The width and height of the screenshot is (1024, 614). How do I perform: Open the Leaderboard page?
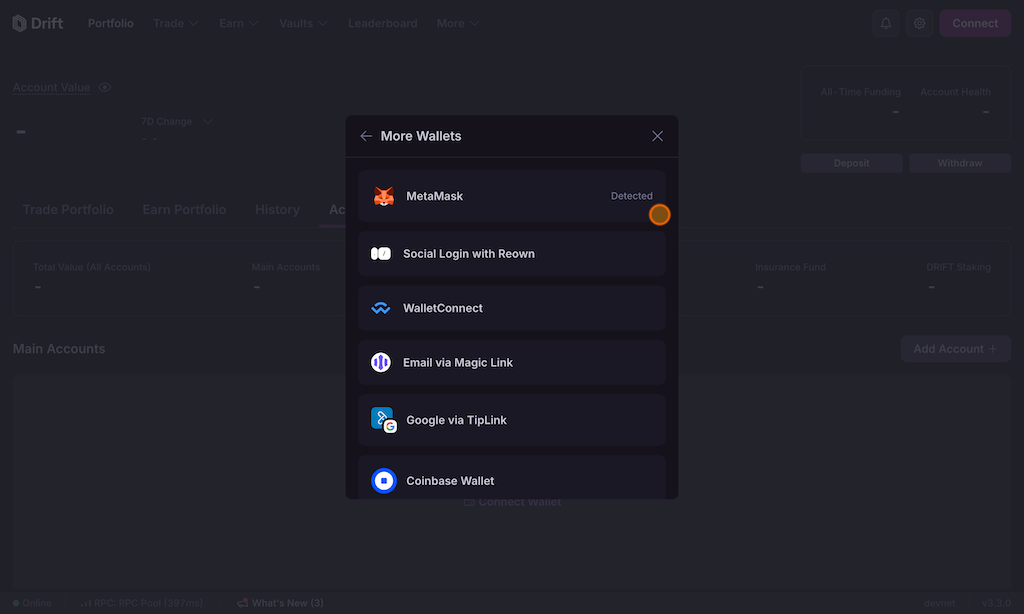(382, 23)
